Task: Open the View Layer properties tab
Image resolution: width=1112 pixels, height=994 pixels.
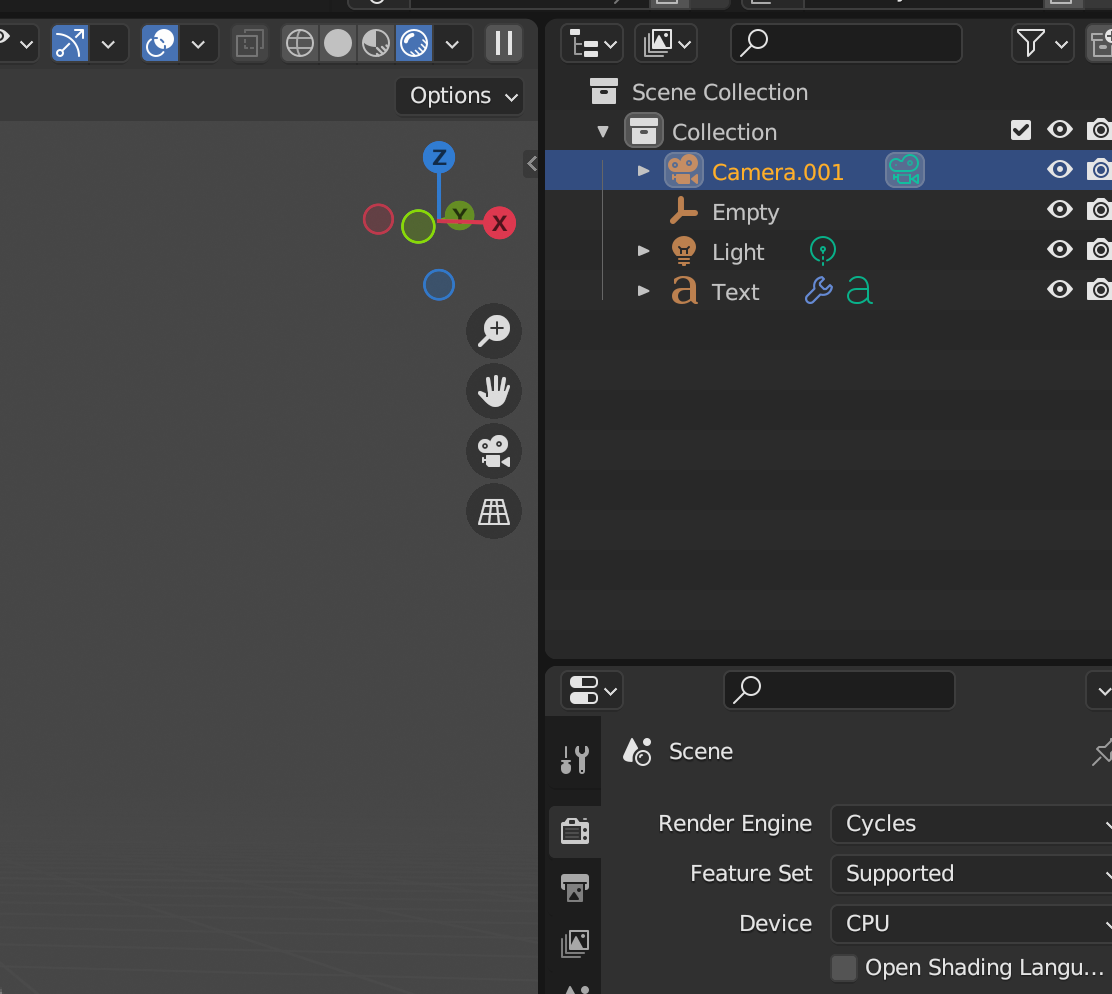Action: (x=574, y=944)
